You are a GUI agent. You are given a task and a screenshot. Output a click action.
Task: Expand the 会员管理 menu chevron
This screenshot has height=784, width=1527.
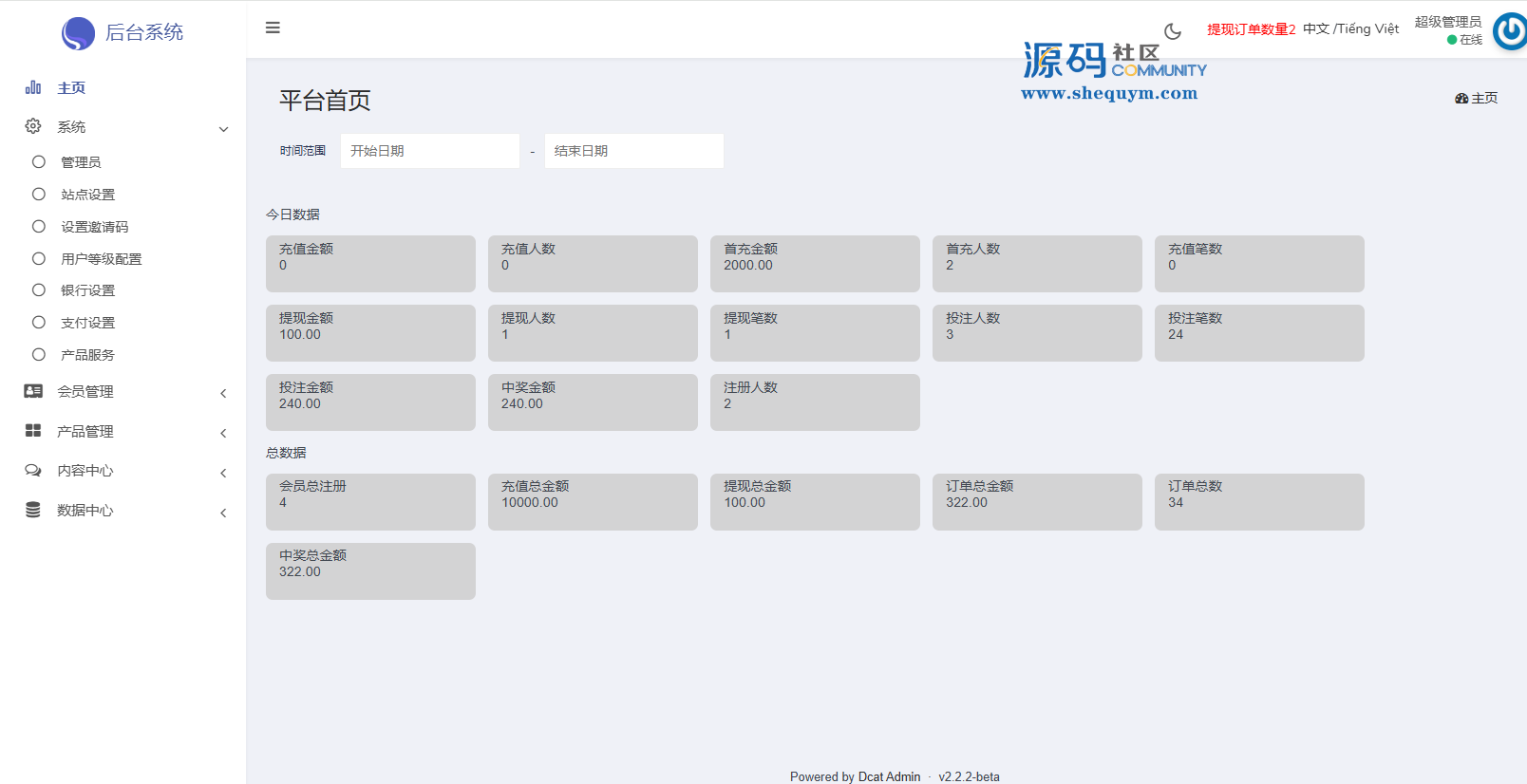tap(223, 393)
